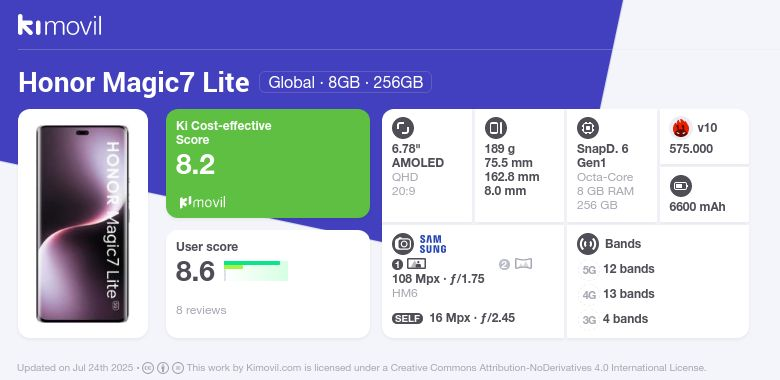Click the 5G 12 bands entry

pyautogui.click(x=617, y=269)
